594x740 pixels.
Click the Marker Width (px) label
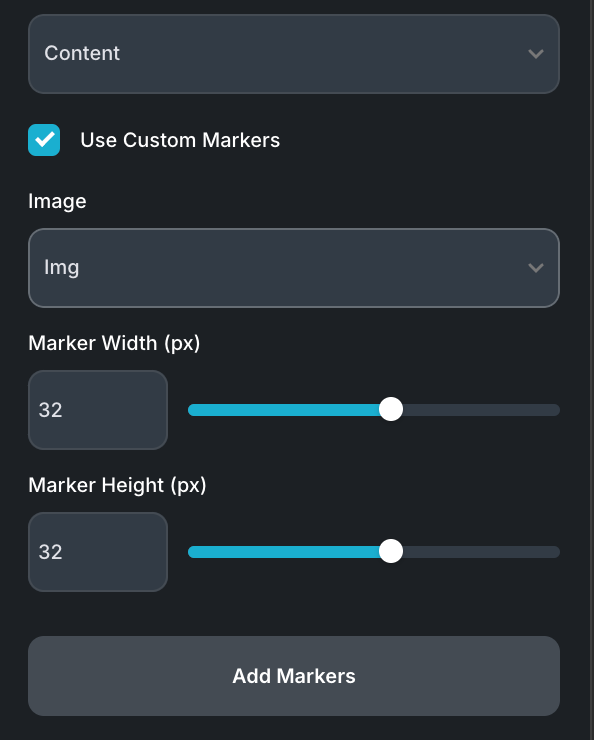(114, 343)
